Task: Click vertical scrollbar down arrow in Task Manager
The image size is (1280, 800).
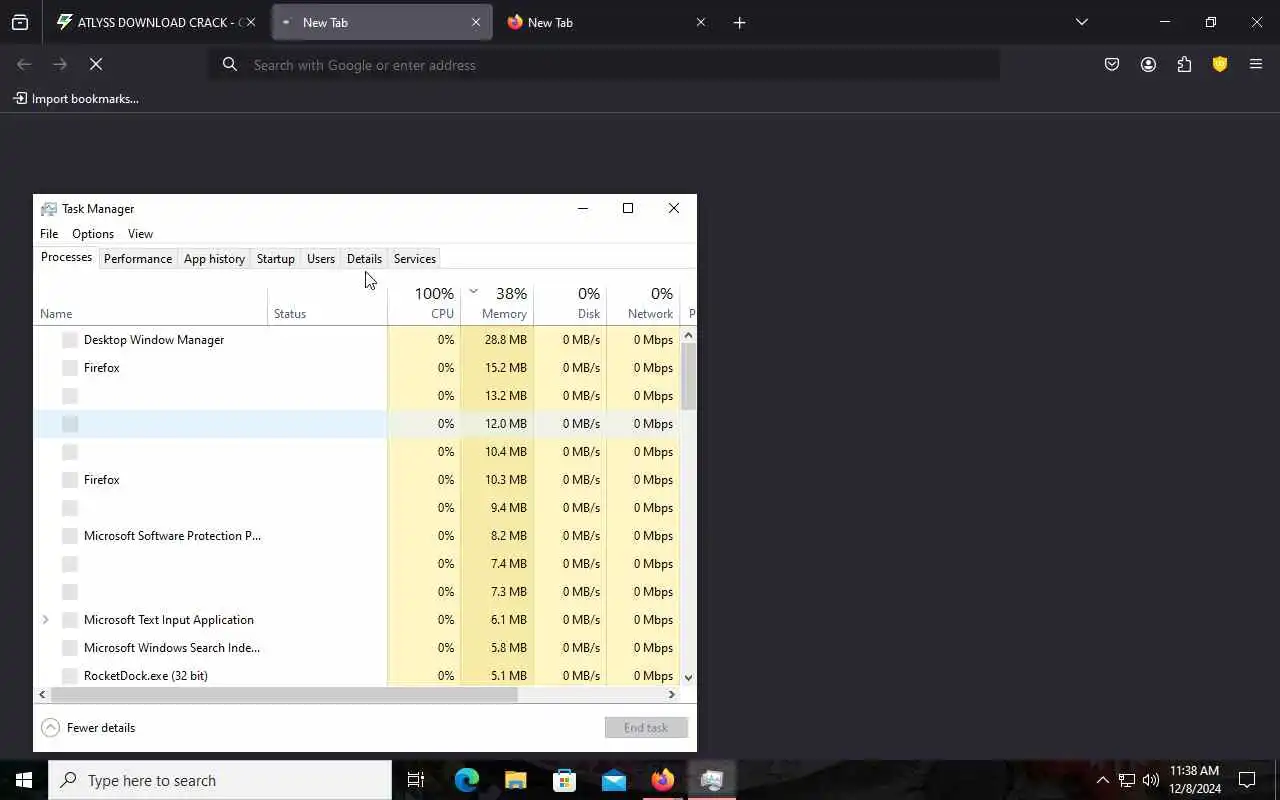Action: [x=688, y=677]
